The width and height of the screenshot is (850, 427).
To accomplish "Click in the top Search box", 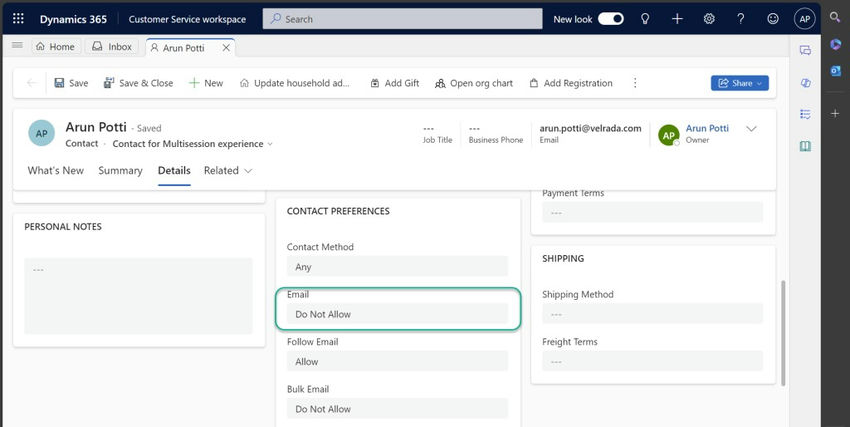I will [402, 19].
